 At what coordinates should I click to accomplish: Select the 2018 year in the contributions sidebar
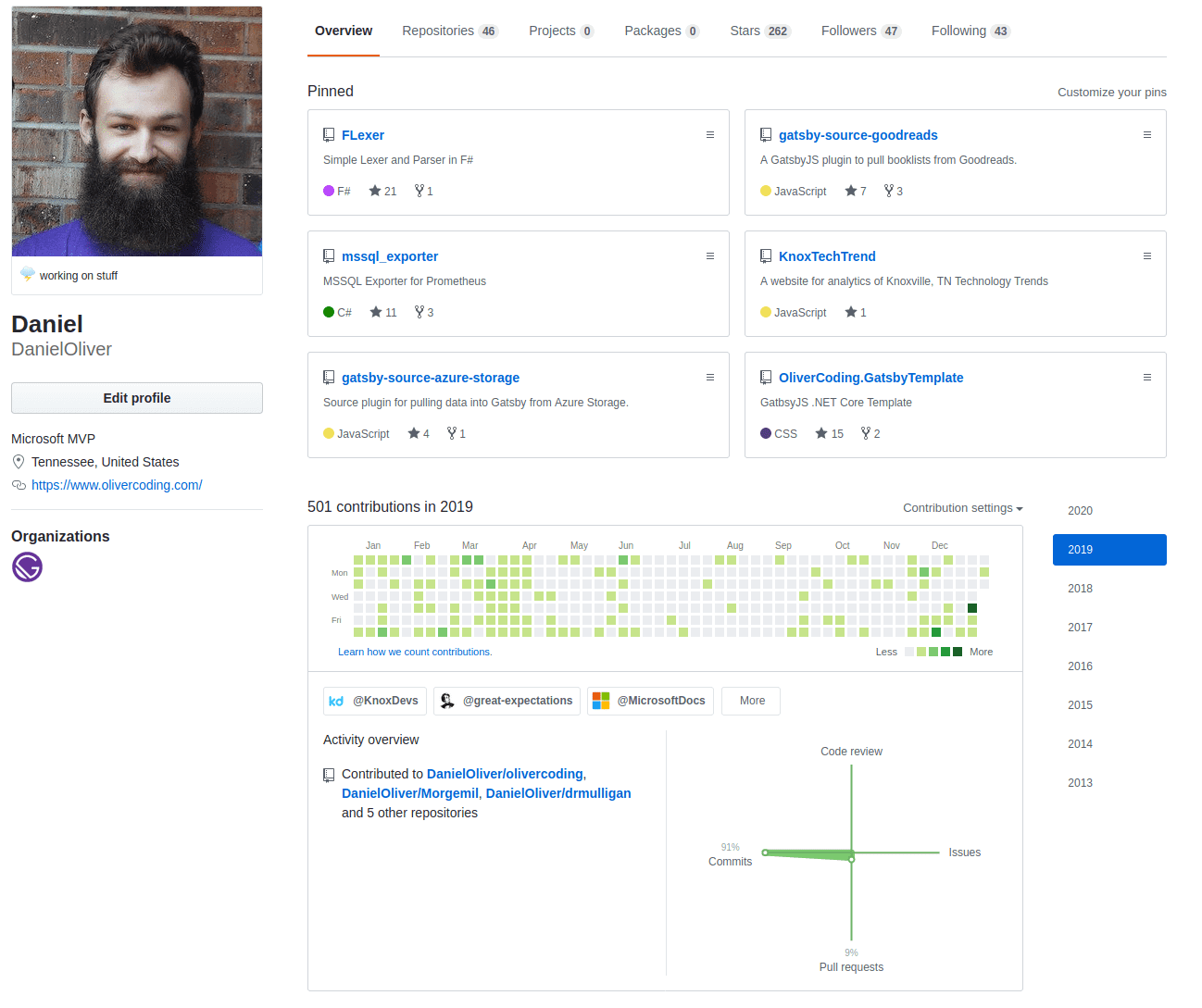click(1080, 588)
